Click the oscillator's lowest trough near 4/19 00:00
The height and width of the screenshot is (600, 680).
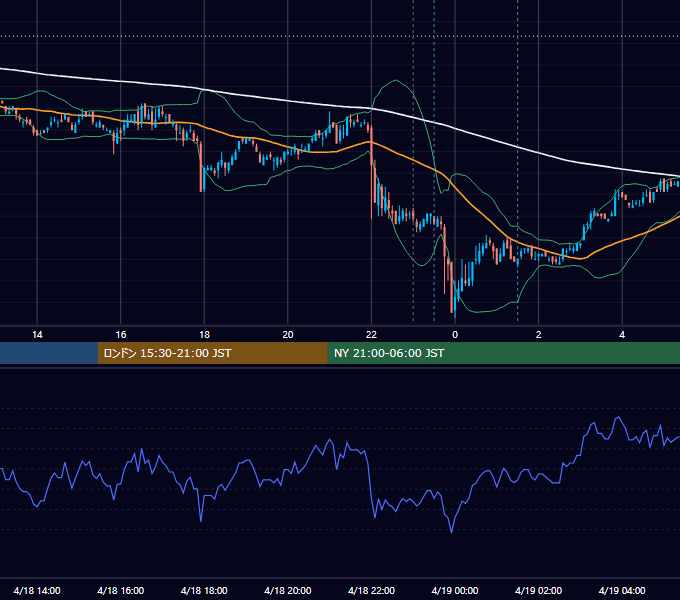(451, 532)
